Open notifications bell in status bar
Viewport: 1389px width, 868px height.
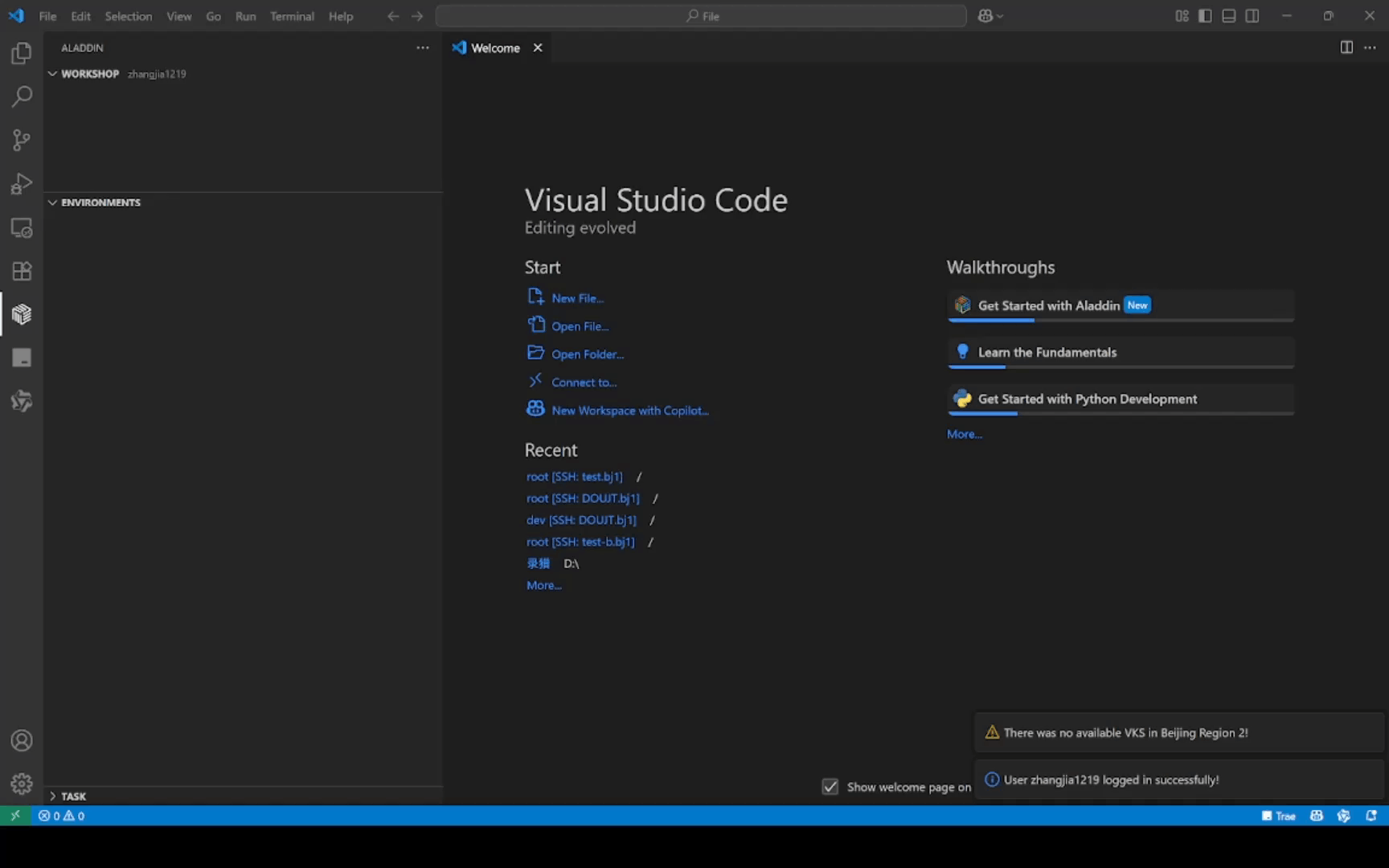click(x=1371, y=815)
